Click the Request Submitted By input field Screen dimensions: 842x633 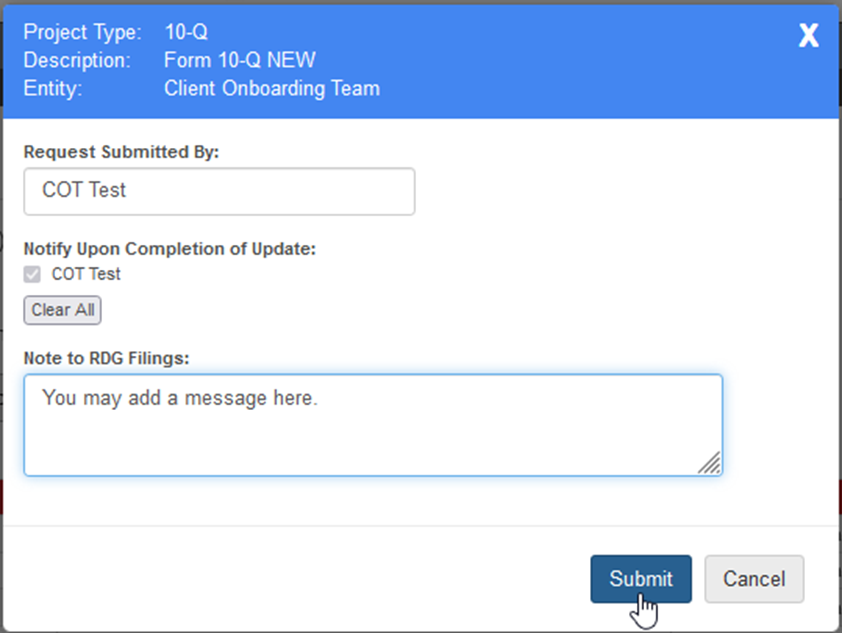[219, 191]
